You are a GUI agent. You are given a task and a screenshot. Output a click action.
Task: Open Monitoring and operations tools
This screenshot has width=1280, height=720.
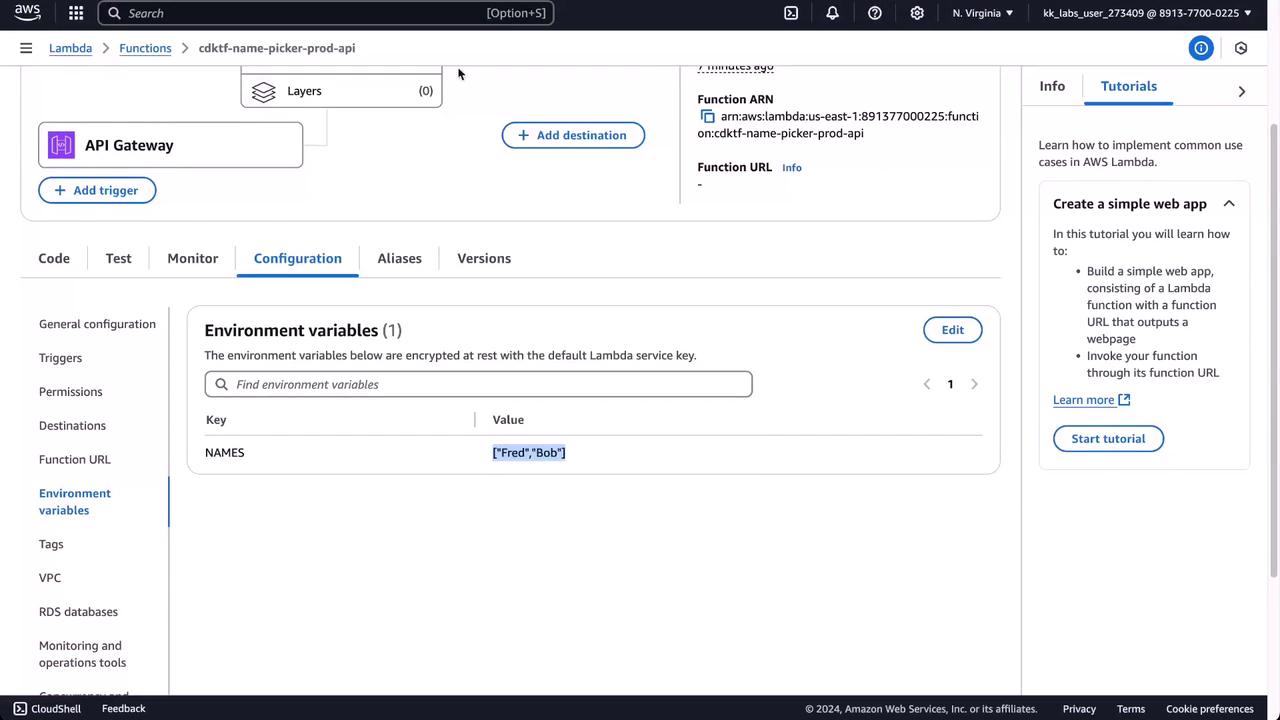tap(82, 654)
